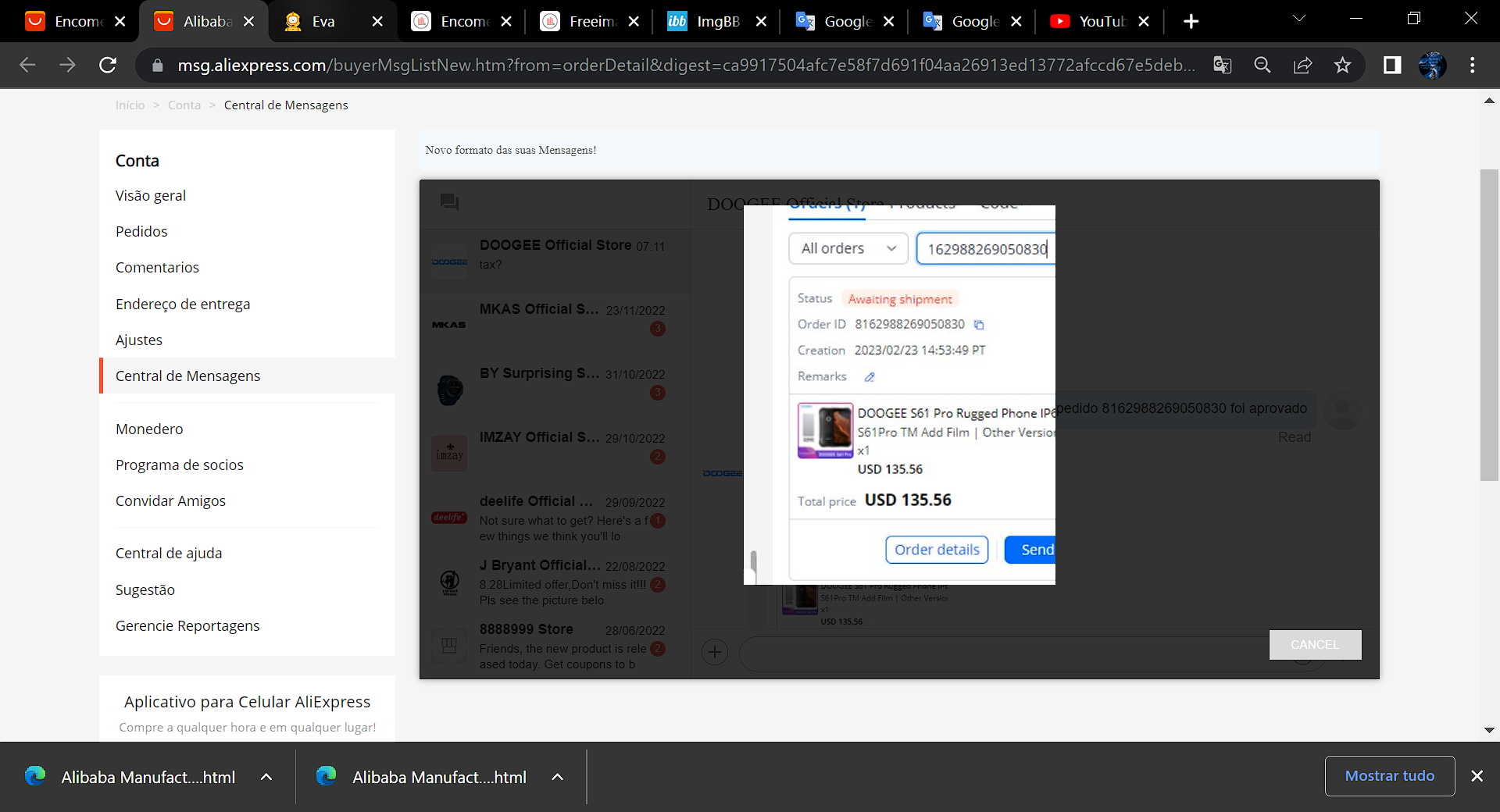Screen dimensions: 1500x812
Task: Open Programa de socios
Action: [180, 465]
